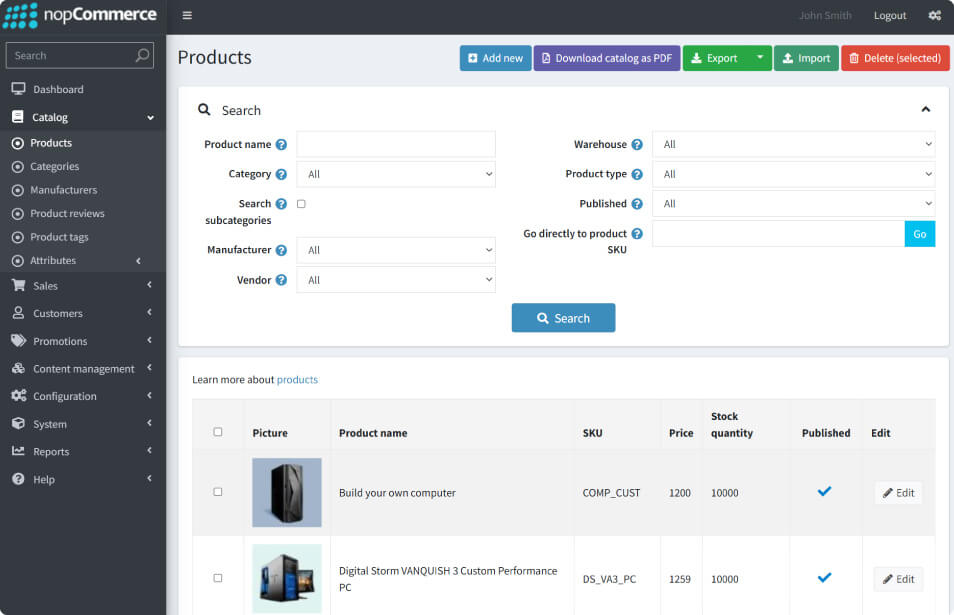The width and height of the screenshot is (954, 615).
Task: Click Published help question mark icon
Action: tap(637, 204)
